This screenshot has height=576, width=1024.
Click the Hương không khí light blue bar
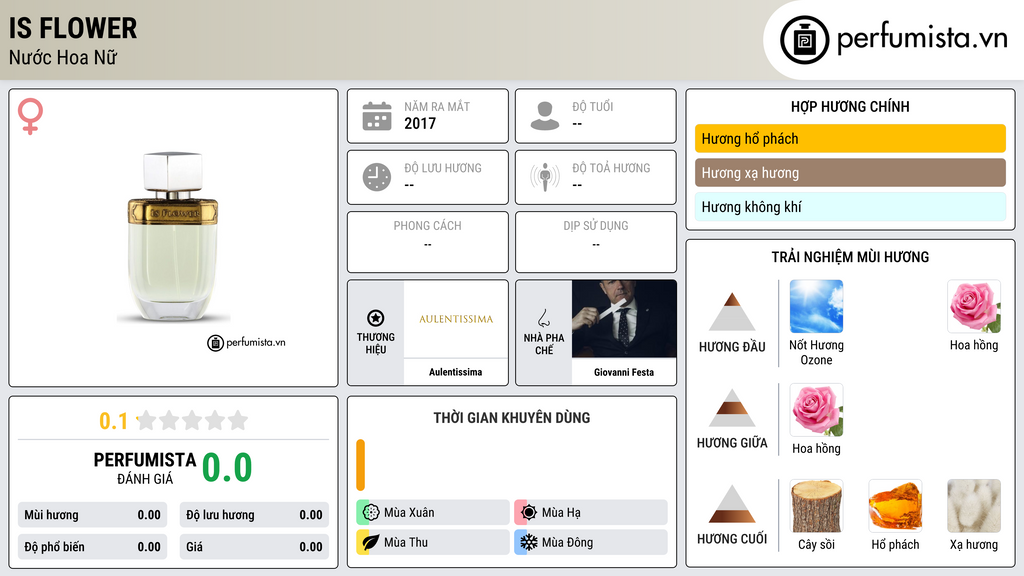[x=850, y=207]
